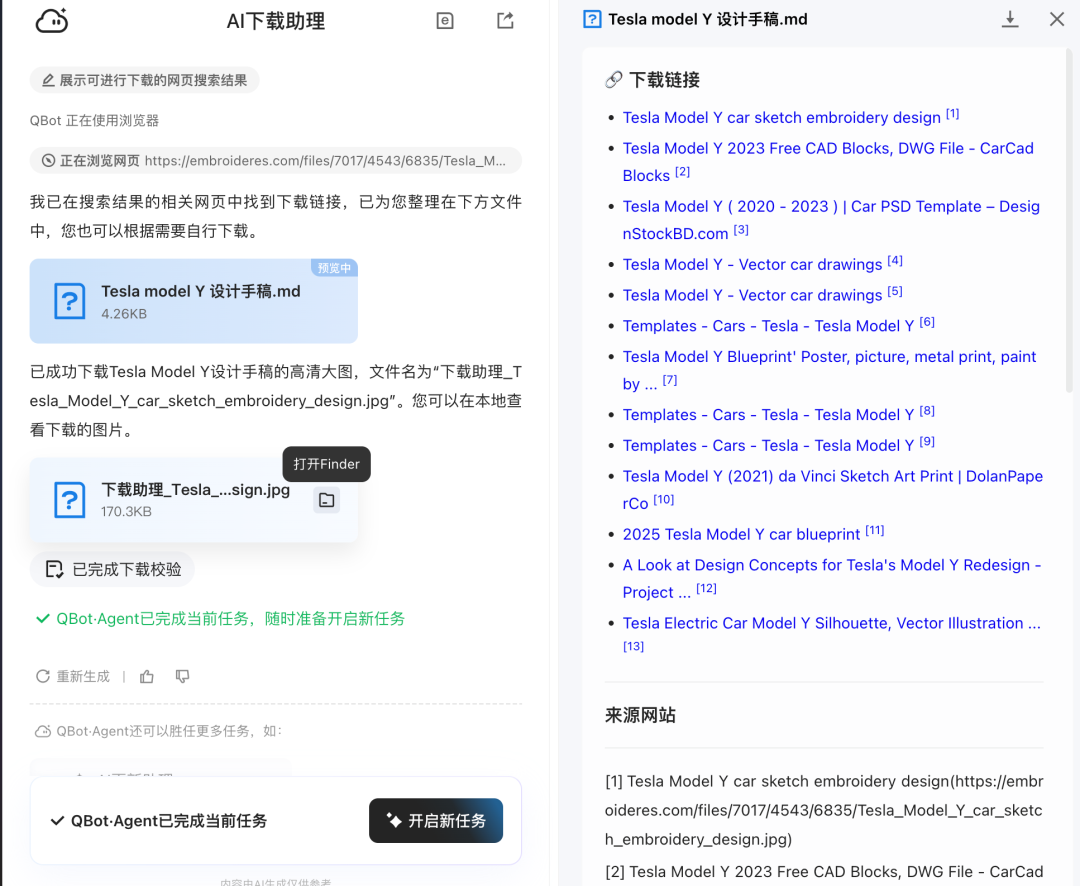Click the thumbs up feedback icon

[x=147, y=676]
